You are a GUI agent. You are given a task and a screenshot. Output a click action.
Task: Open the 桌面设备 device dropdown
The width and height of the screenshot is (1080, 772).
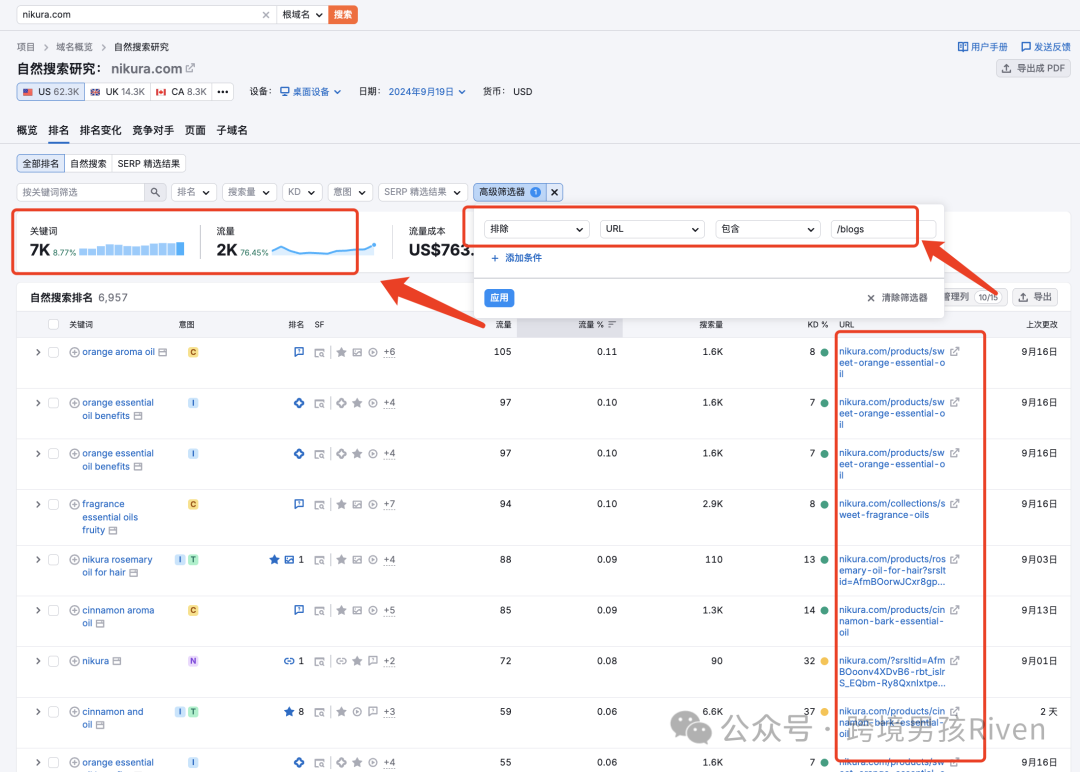pos(311,92)
